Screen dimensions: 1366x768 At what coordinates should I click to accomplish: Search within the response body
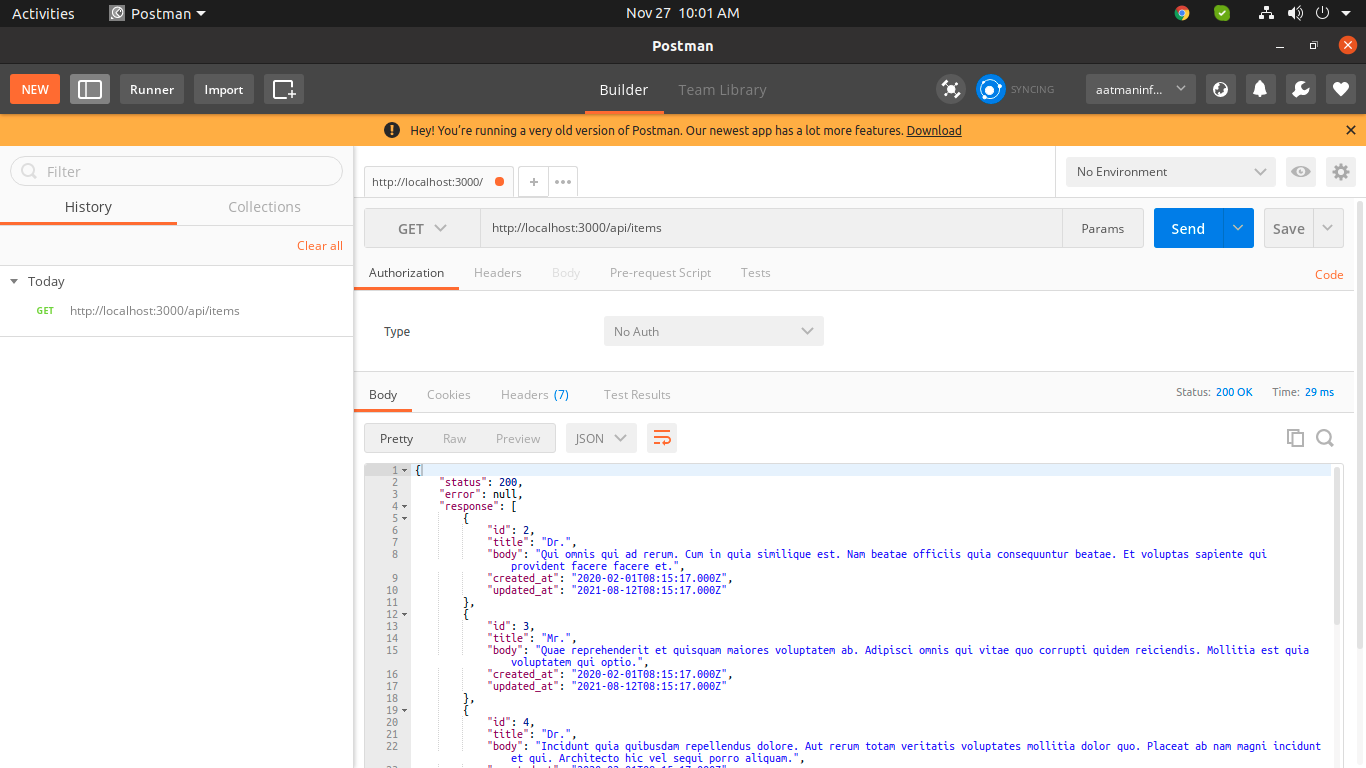[1325, 438]
